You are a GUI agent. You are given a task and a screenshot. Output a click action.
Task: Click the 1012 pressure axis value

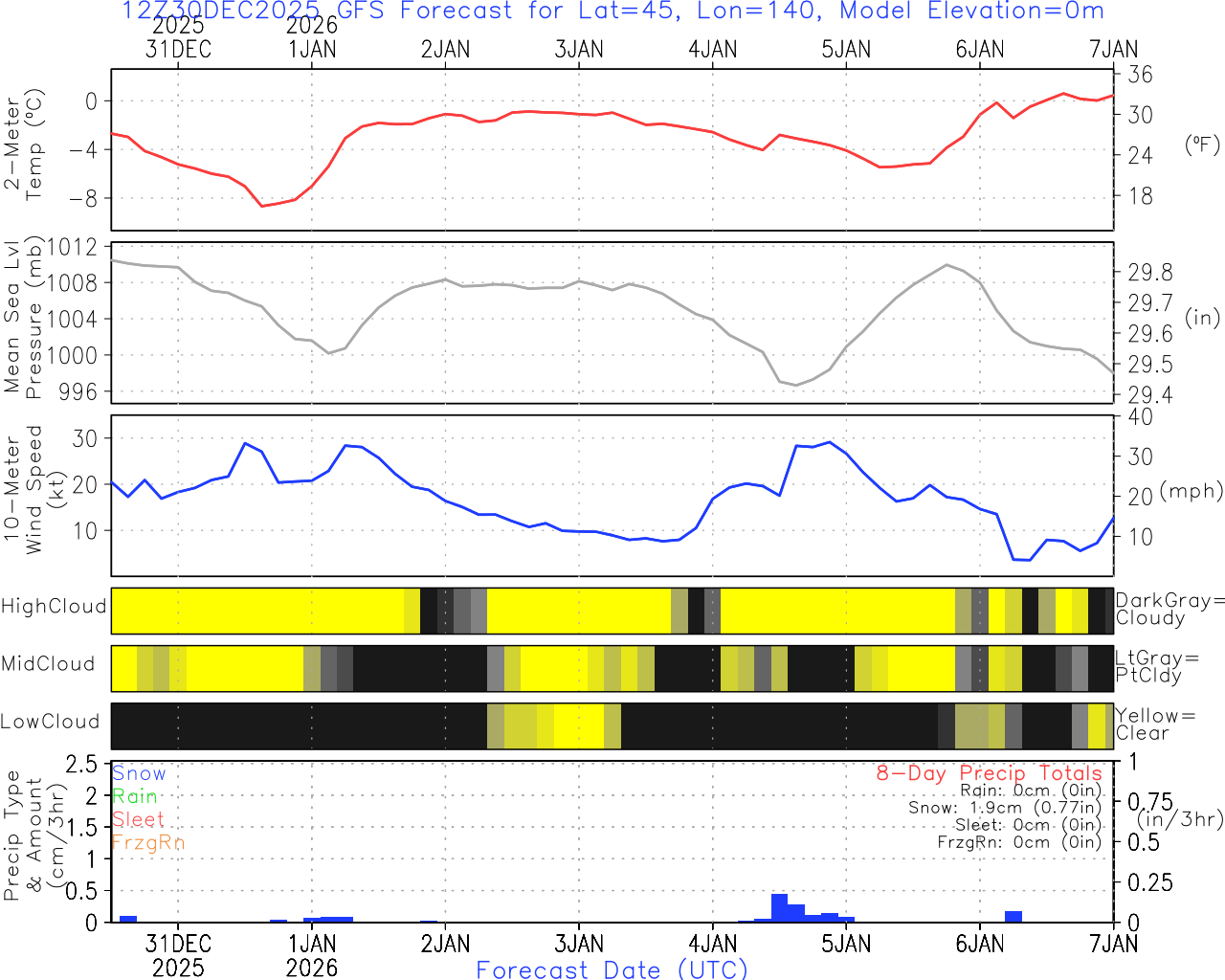(73, 247)
